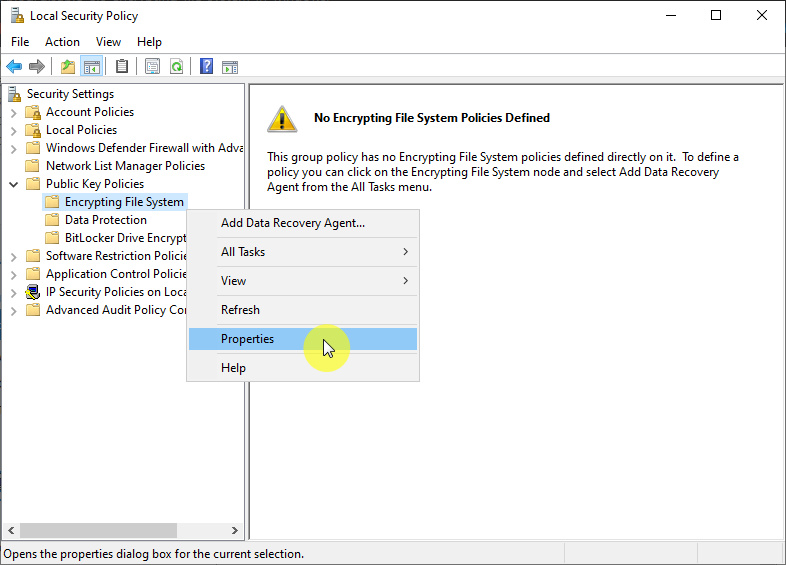Image resolution: width=786 pixels, height=565 pixels.
Task: Click the green Refresh toolbar icon
Action: [x=176, y=67]
